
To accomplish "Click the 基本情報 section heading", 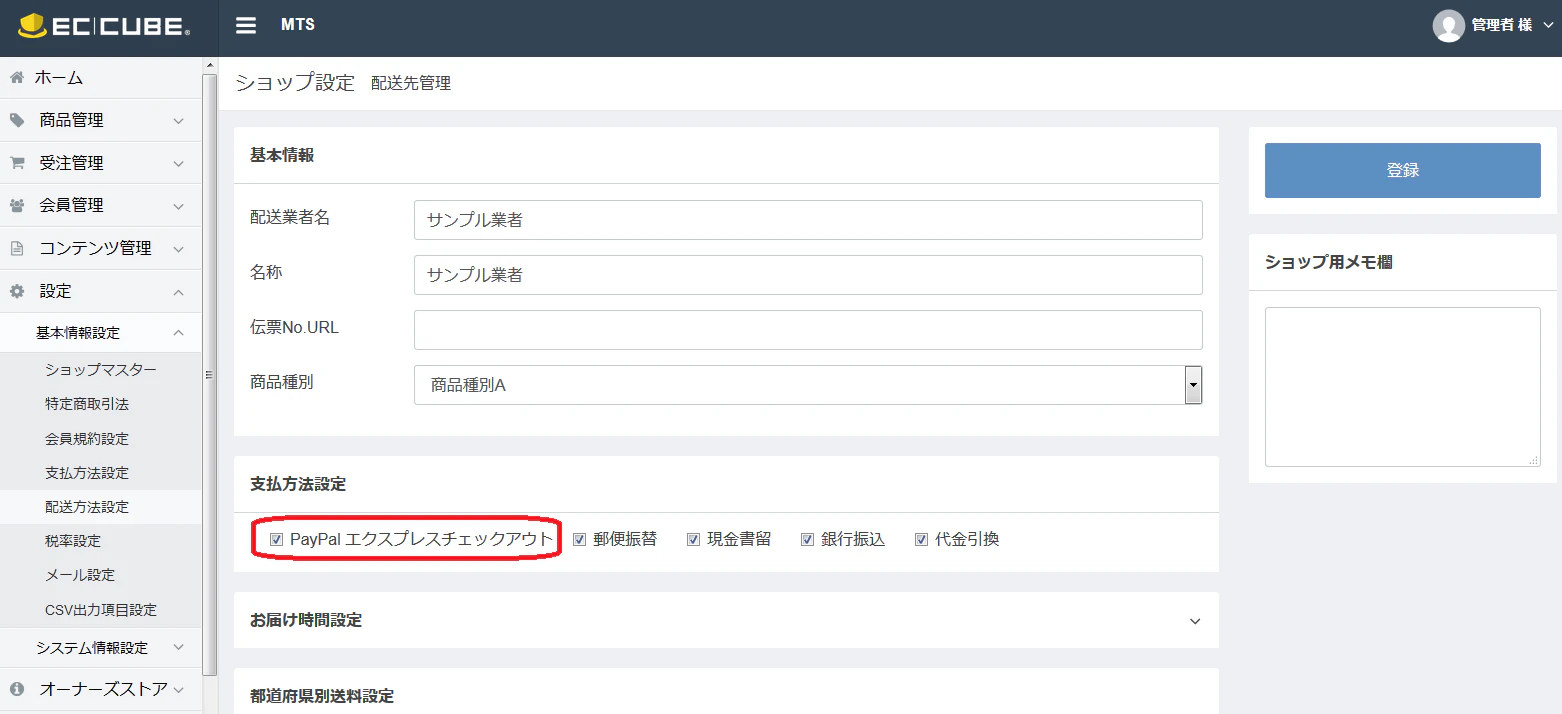I will 282,155.
